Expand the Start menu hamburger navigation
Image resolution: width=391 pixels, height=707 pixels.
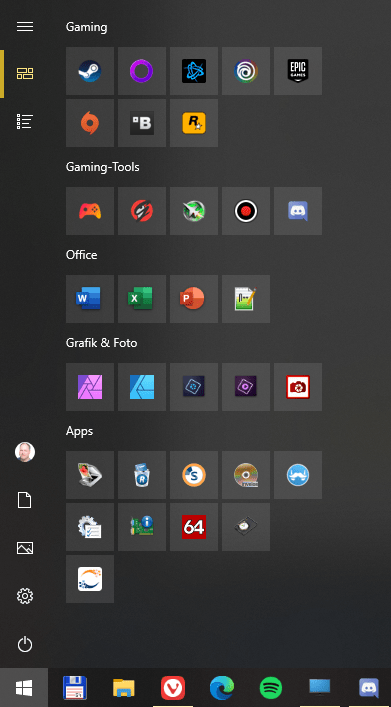click(25, 27)
